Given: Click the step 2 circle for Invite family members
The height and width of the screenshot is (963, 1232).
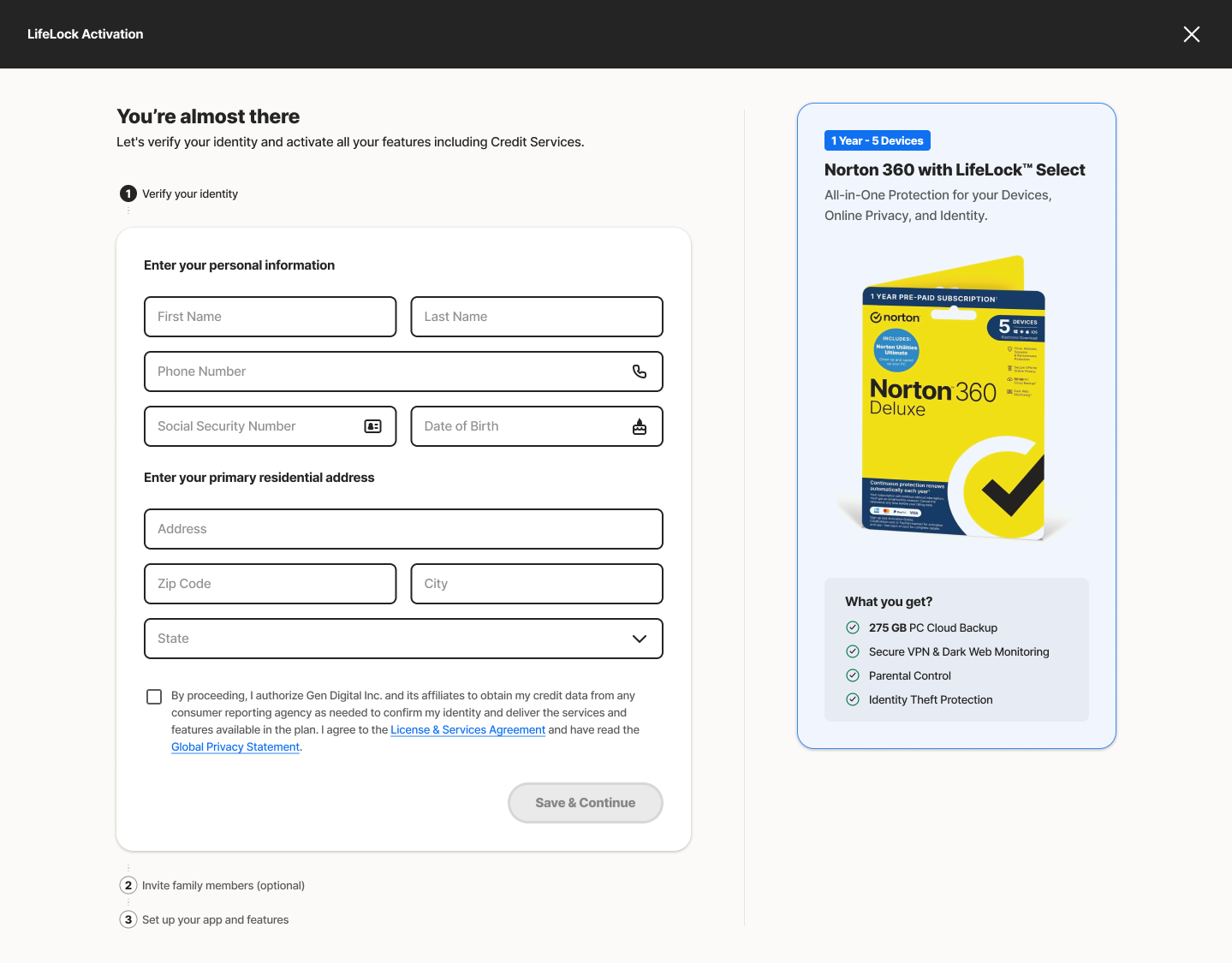Looking at the screenshot, I should coord(128,885).
